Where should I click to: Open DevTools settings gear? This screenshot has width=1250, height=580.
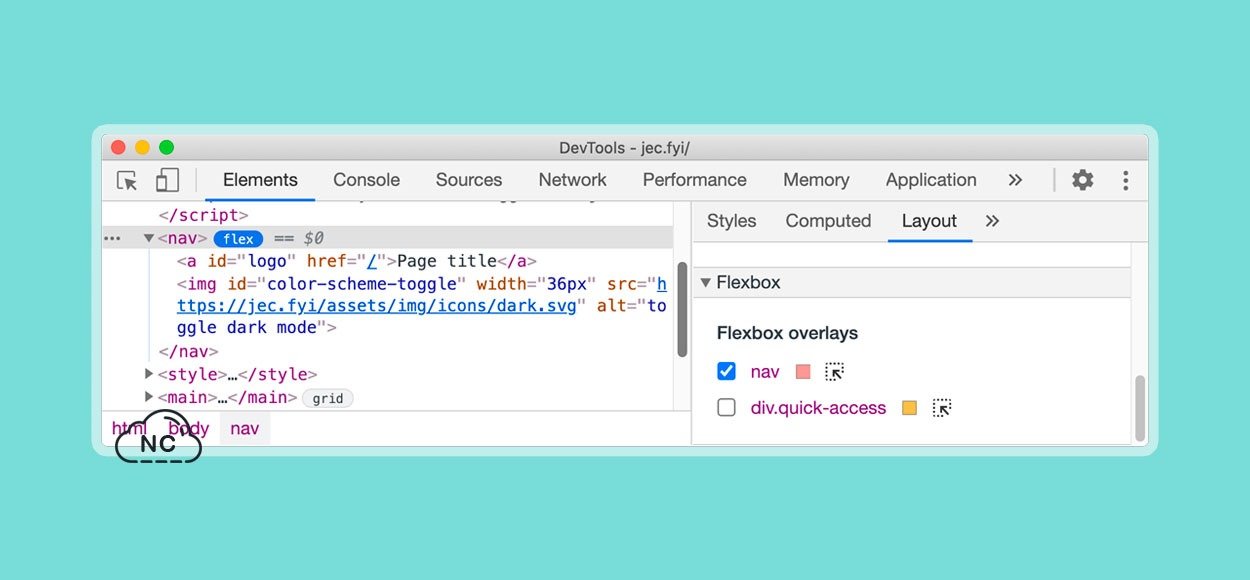click(1083, 180)
